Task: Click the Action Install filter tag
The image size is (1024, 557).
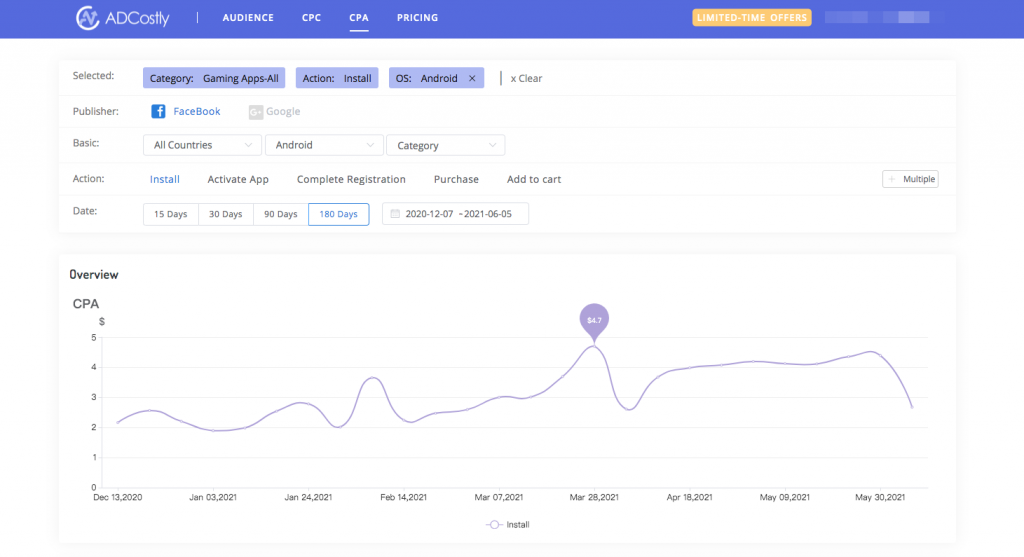Action: click(337, 78)
